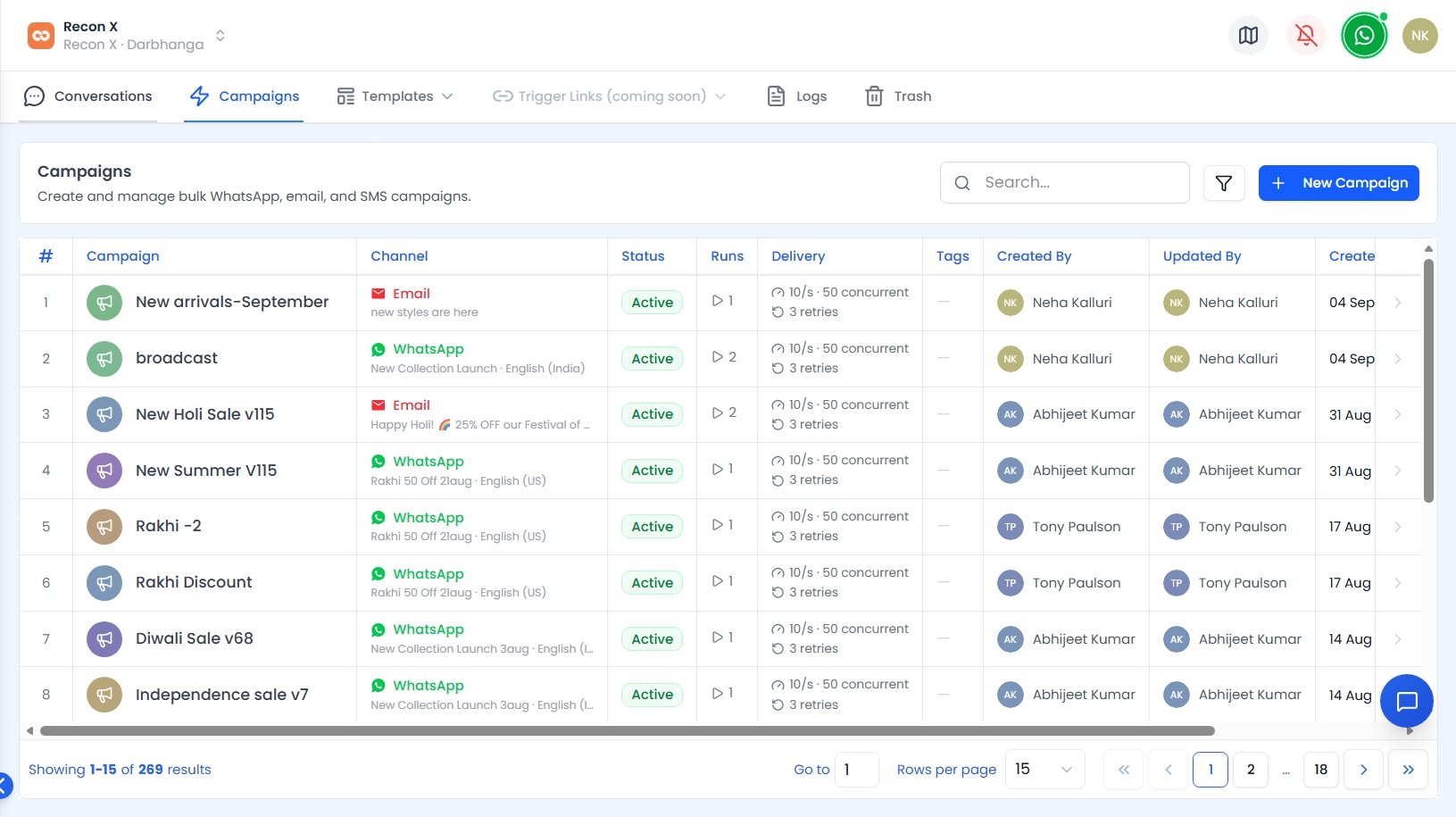The width and height of the screenshot is (1456, 817).
Task: Click Neha Kalluri creator in broadcast row
Action: (1054, 359)
